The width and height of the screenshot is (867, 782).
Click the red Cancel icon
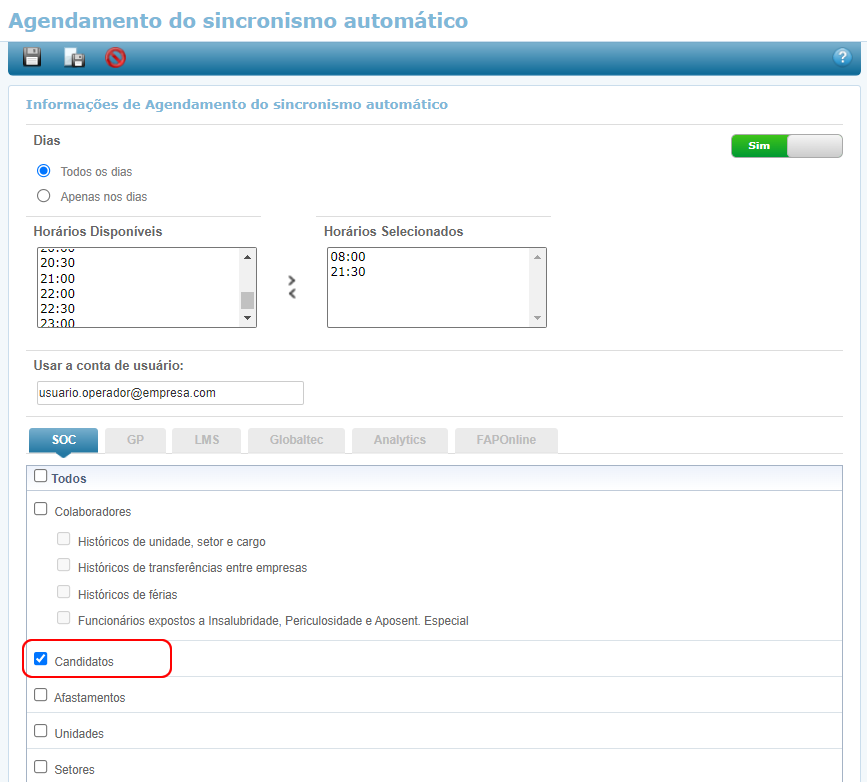pos(116,58)
